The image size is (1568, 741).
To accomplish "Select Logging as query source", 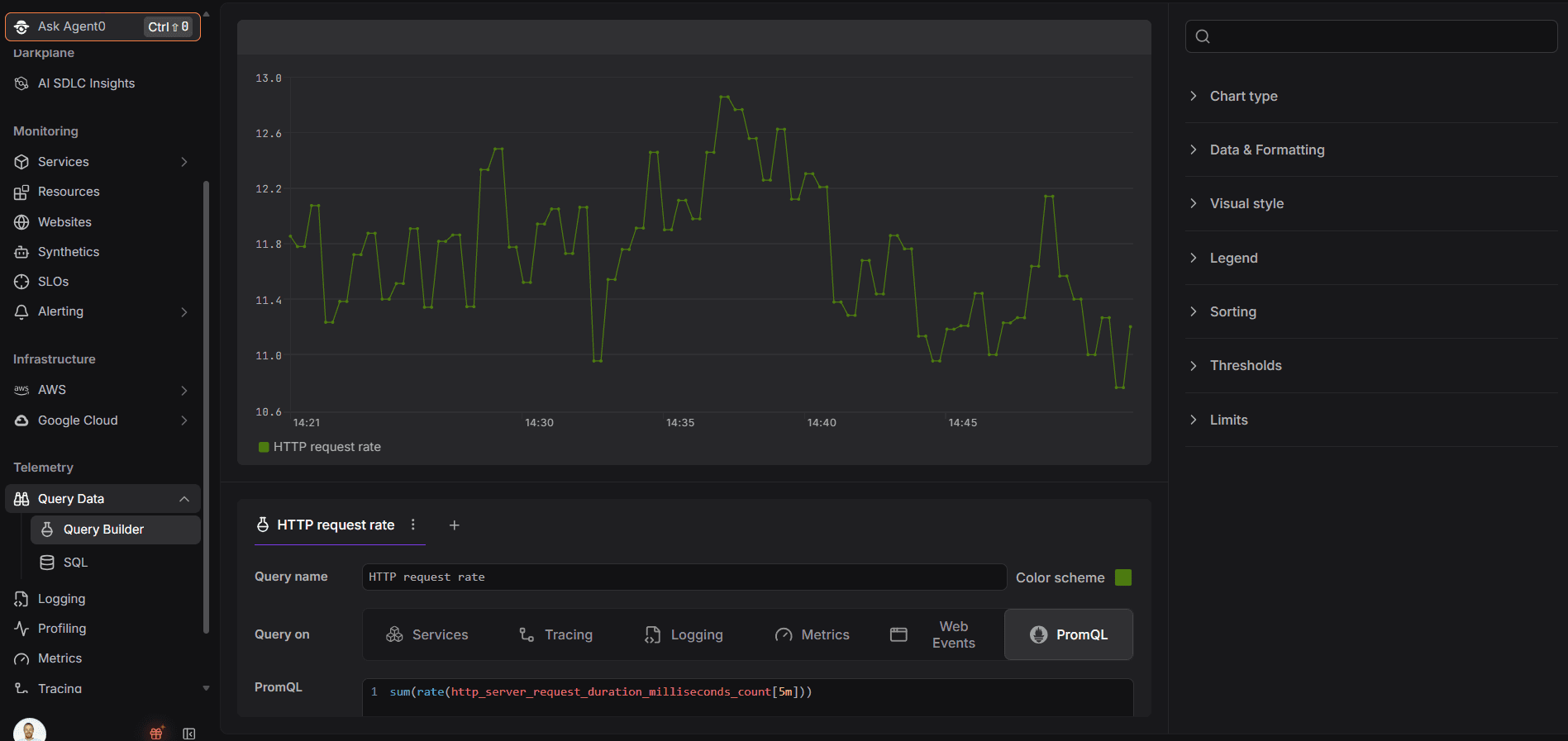I will click(x=684, y=634).
